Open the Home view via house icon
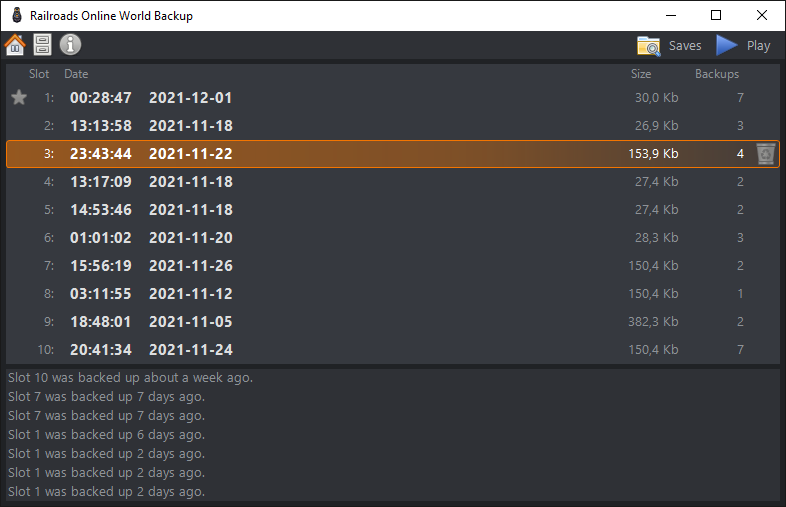Image resolution: width=786 pixels, height=507 pixels. pos(15,45)
